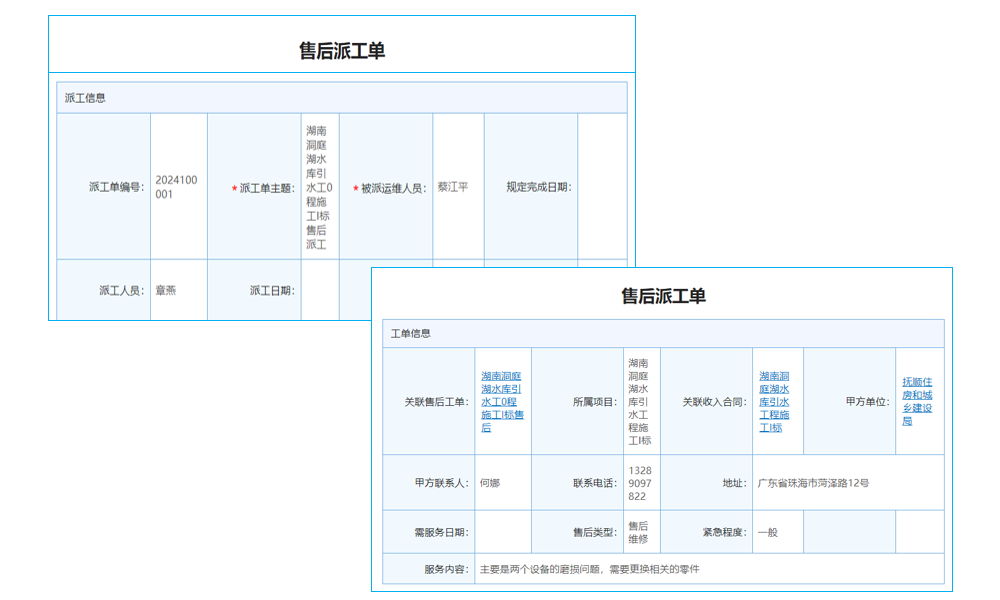Click the 派工信息 section header
1000x600 pixels.
click(x=83, y=97)
